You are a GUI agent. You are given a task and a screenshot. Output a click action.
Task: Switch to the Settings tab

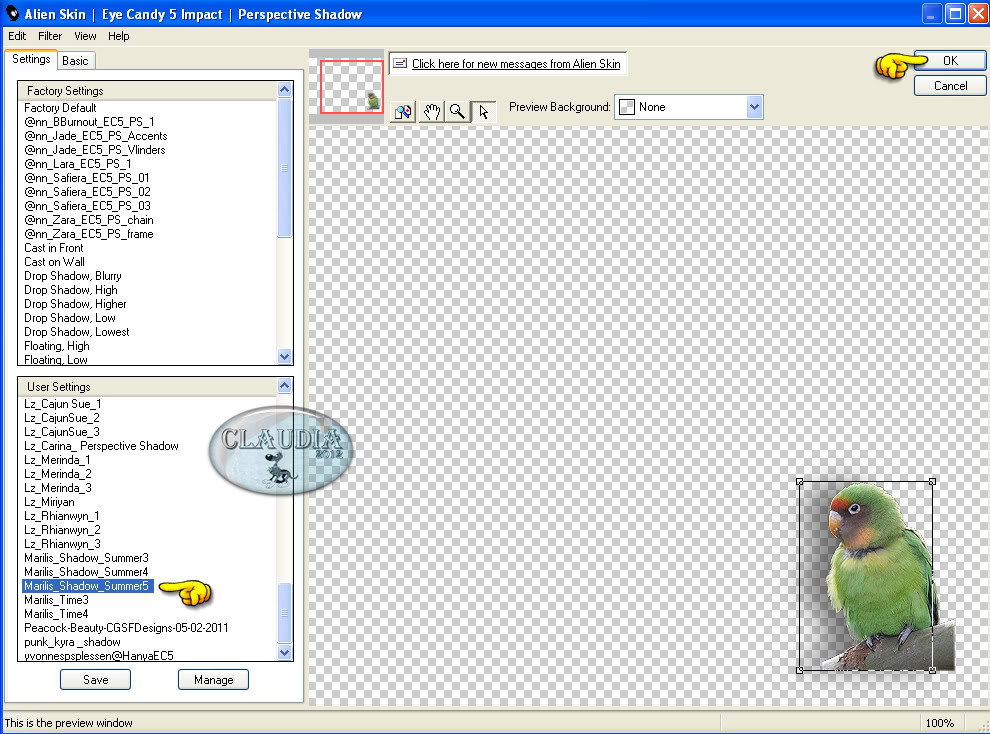pyautogui.click(x=31, y=59)
